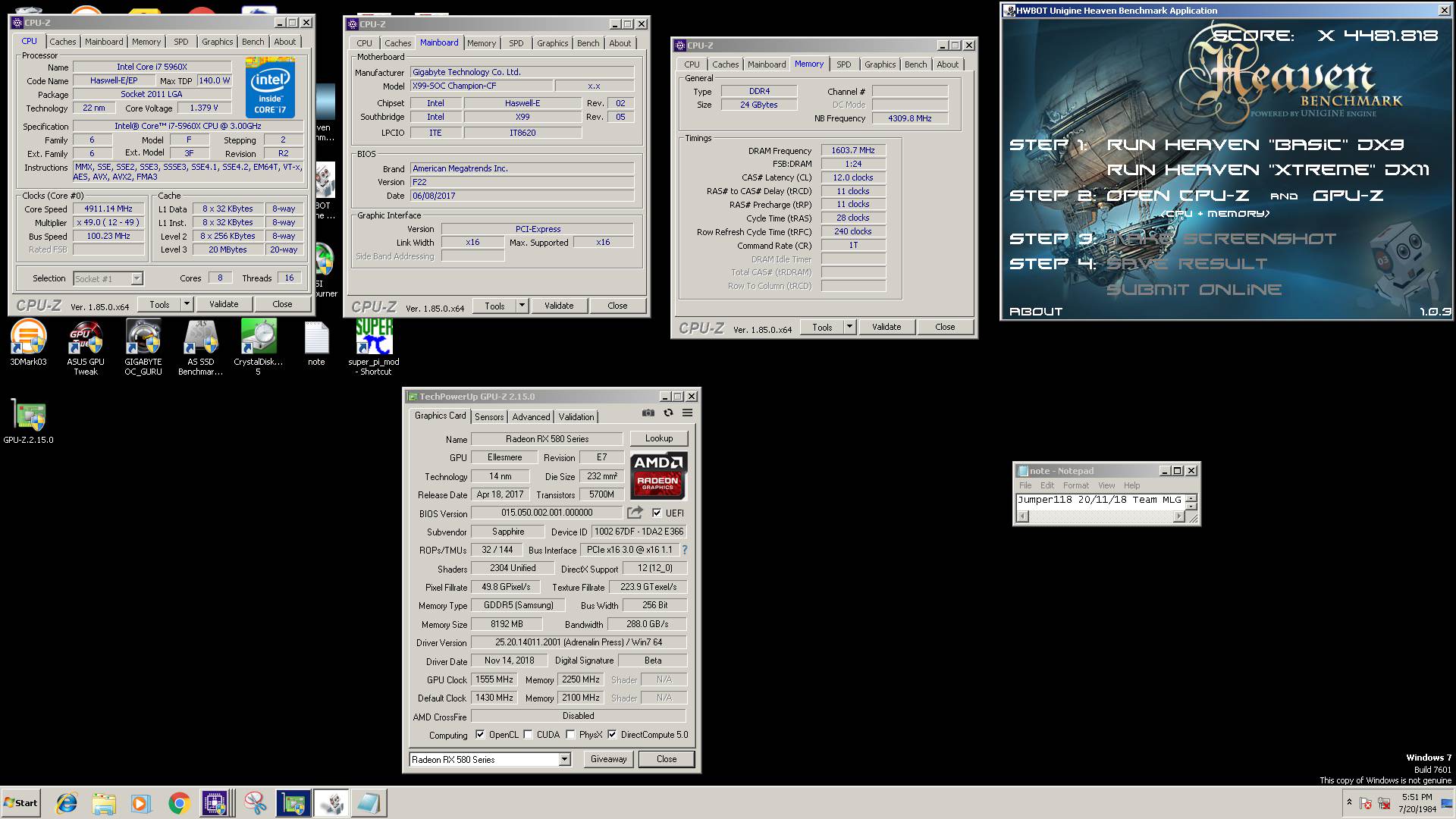The image size is (1456, 819).
Task: Toggle the OpenCL computing checkbox
Action: pyautogui.click(x=480, y=735)
